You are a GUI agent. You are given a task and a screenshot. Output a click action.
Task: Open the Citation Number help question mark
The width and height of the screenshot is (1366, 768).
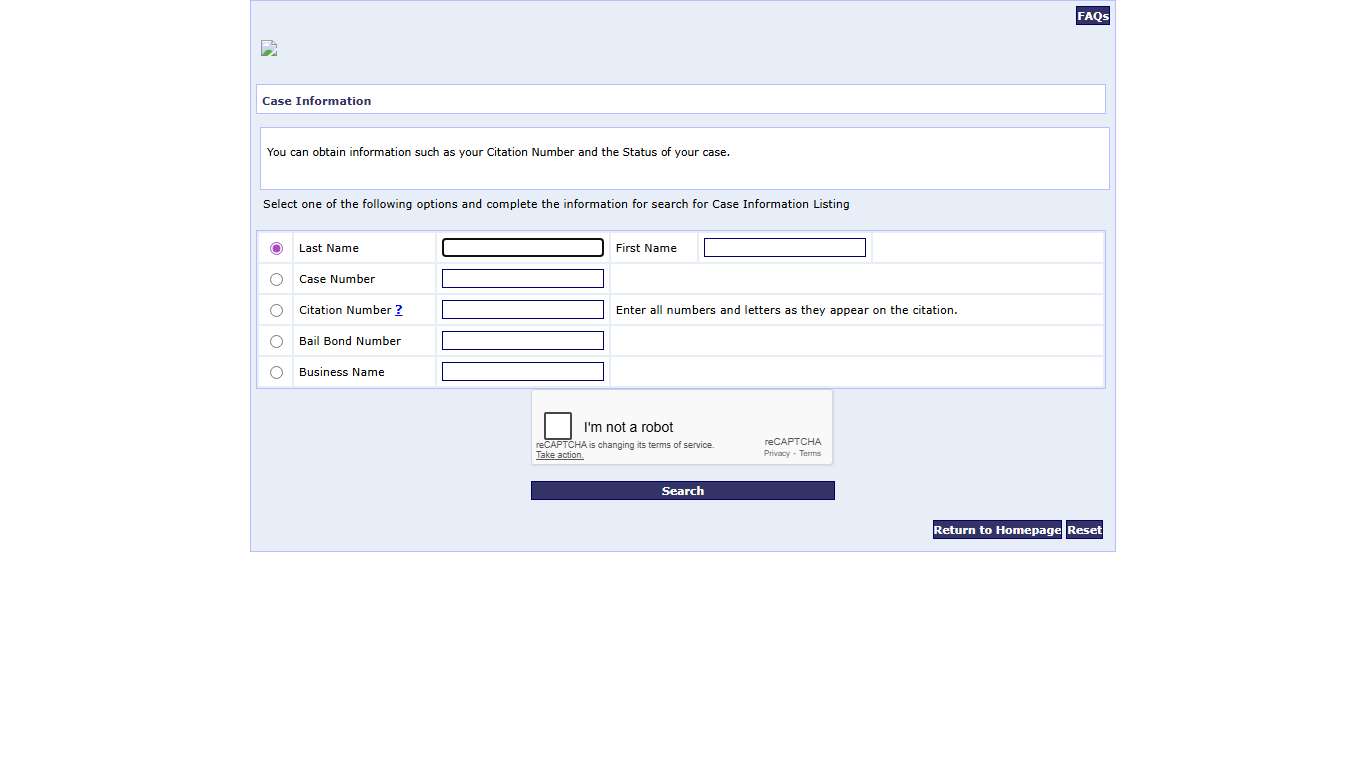399,310
